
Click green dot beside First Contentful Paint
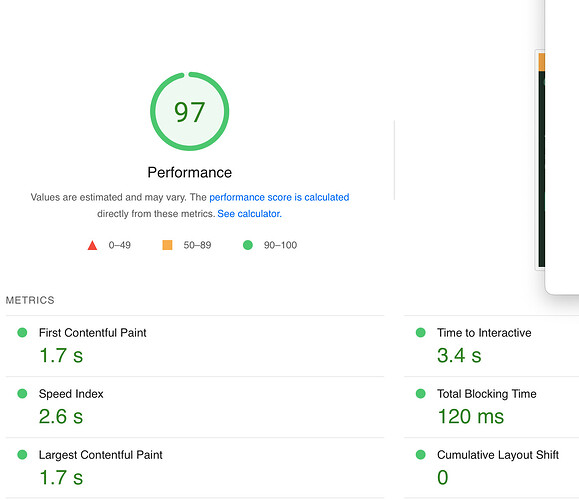[x=22, y=332]
